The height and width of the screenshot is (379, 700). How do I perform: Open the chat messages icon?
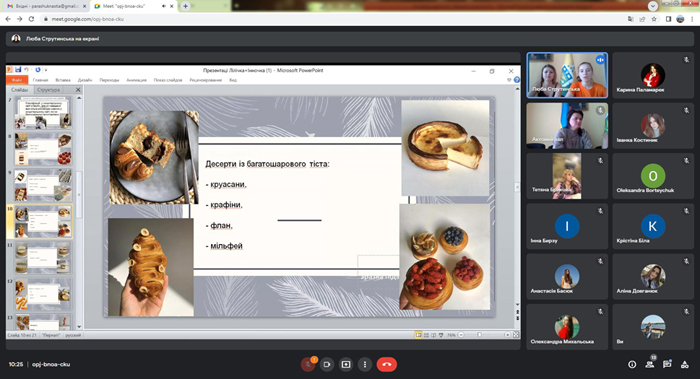[x=667, y=364]
